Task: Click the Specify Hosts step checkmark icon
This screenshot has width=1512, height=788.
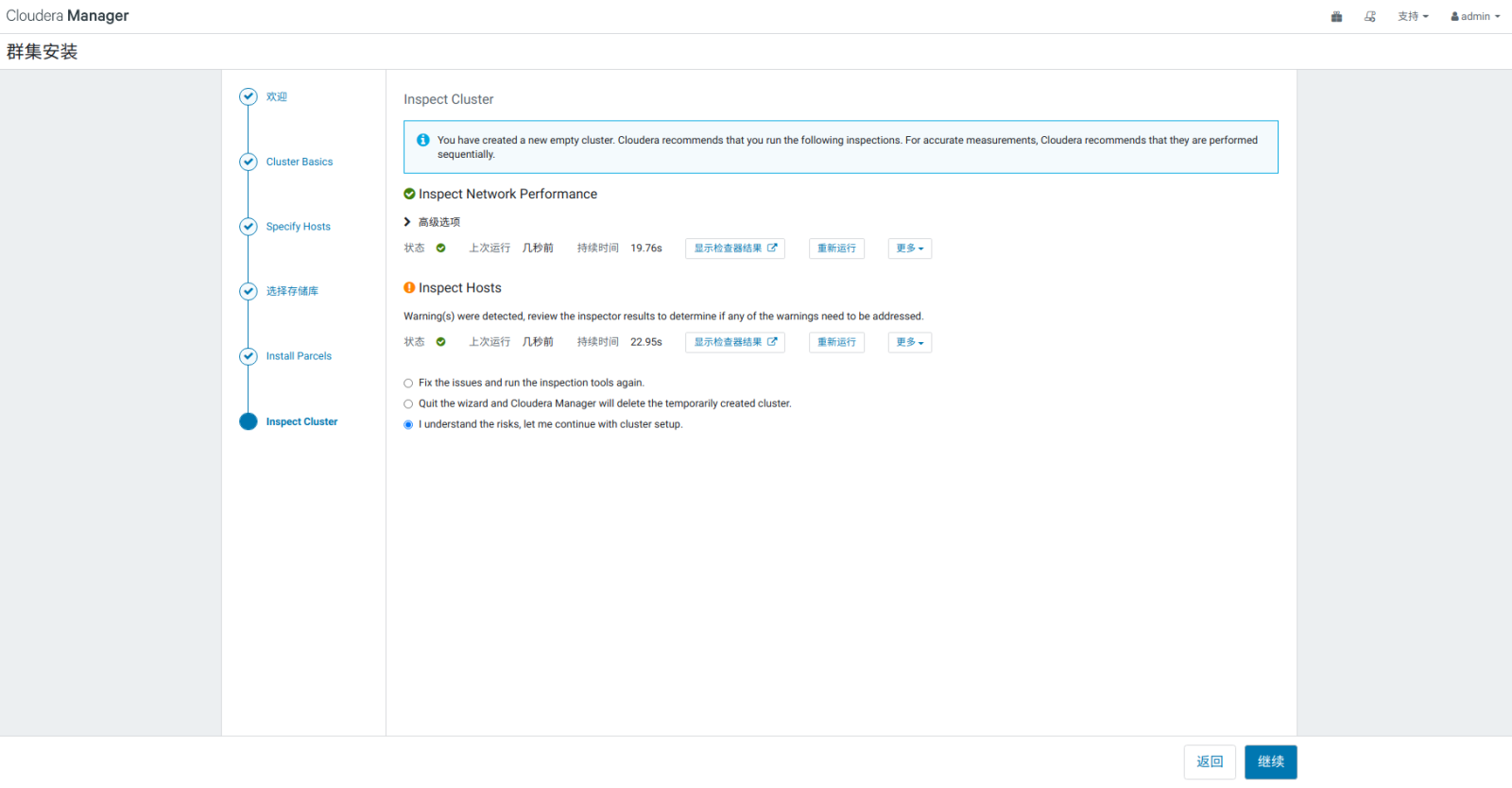Action: pyautogui.click(x=249, y=227)
